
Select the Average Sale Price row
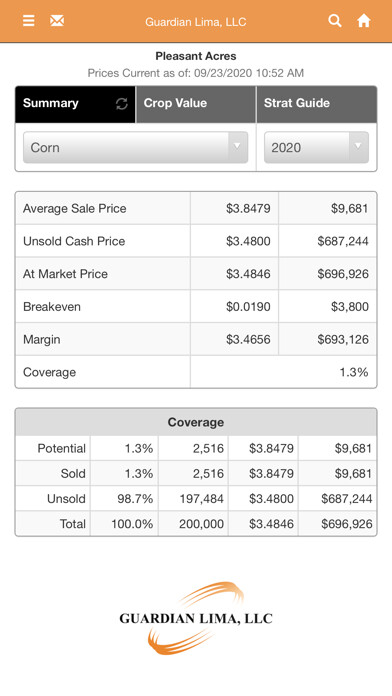coord(196,208)
